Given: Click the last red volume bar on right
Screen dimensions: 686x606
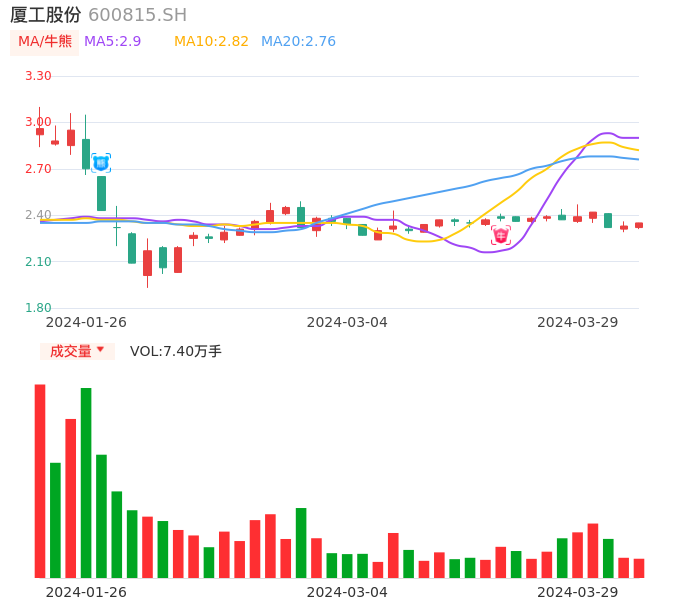Looking at the screenshot, I should [639, 568].
